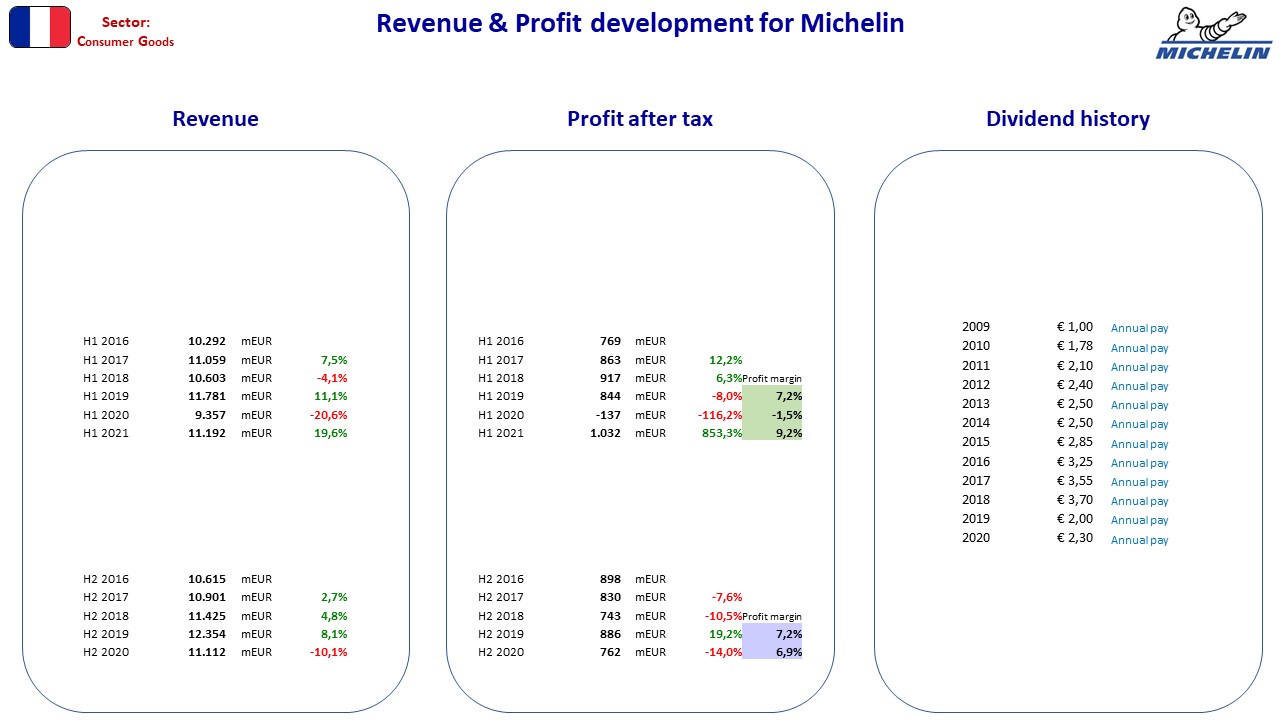Click the 2012 dividend € 2,40
The image size is (1280, 720).
pyautogui.click(x=1075, y=385)
